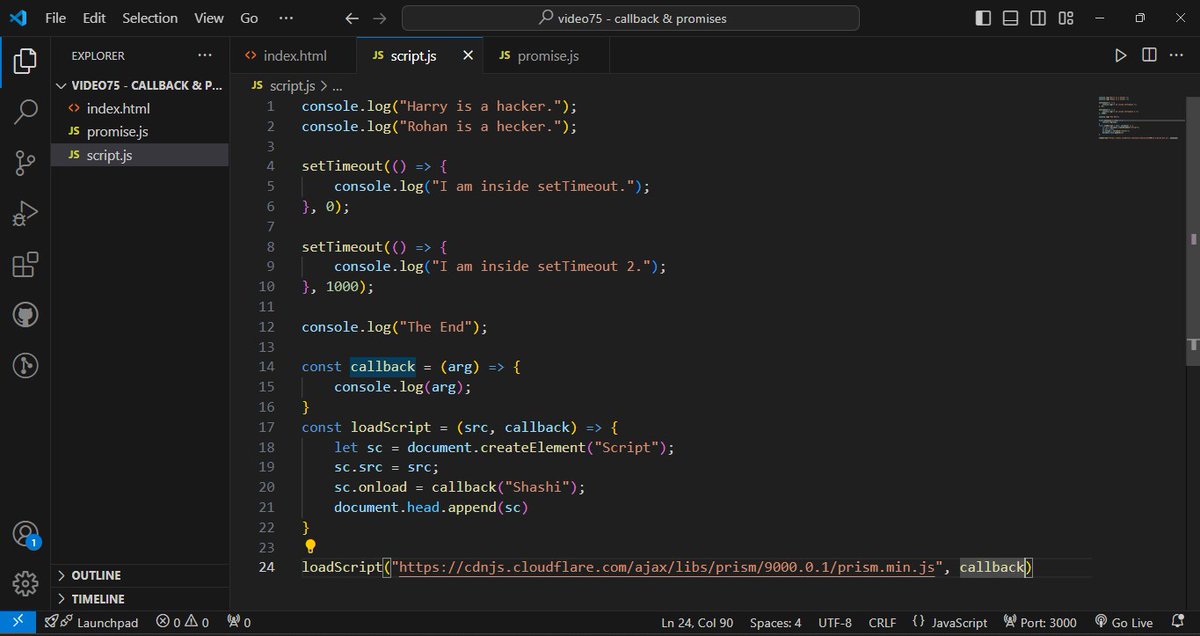Click line number 17 in gutter
Viewport: 1200px width, 636px height.
266,427
